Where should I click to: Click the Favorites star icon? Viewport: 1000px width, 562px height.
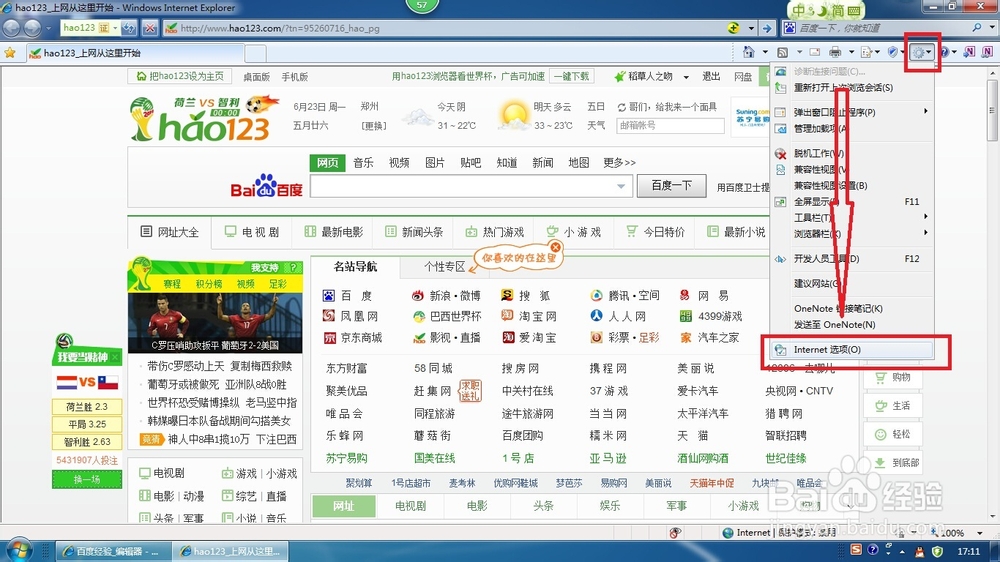pos(10,53)
